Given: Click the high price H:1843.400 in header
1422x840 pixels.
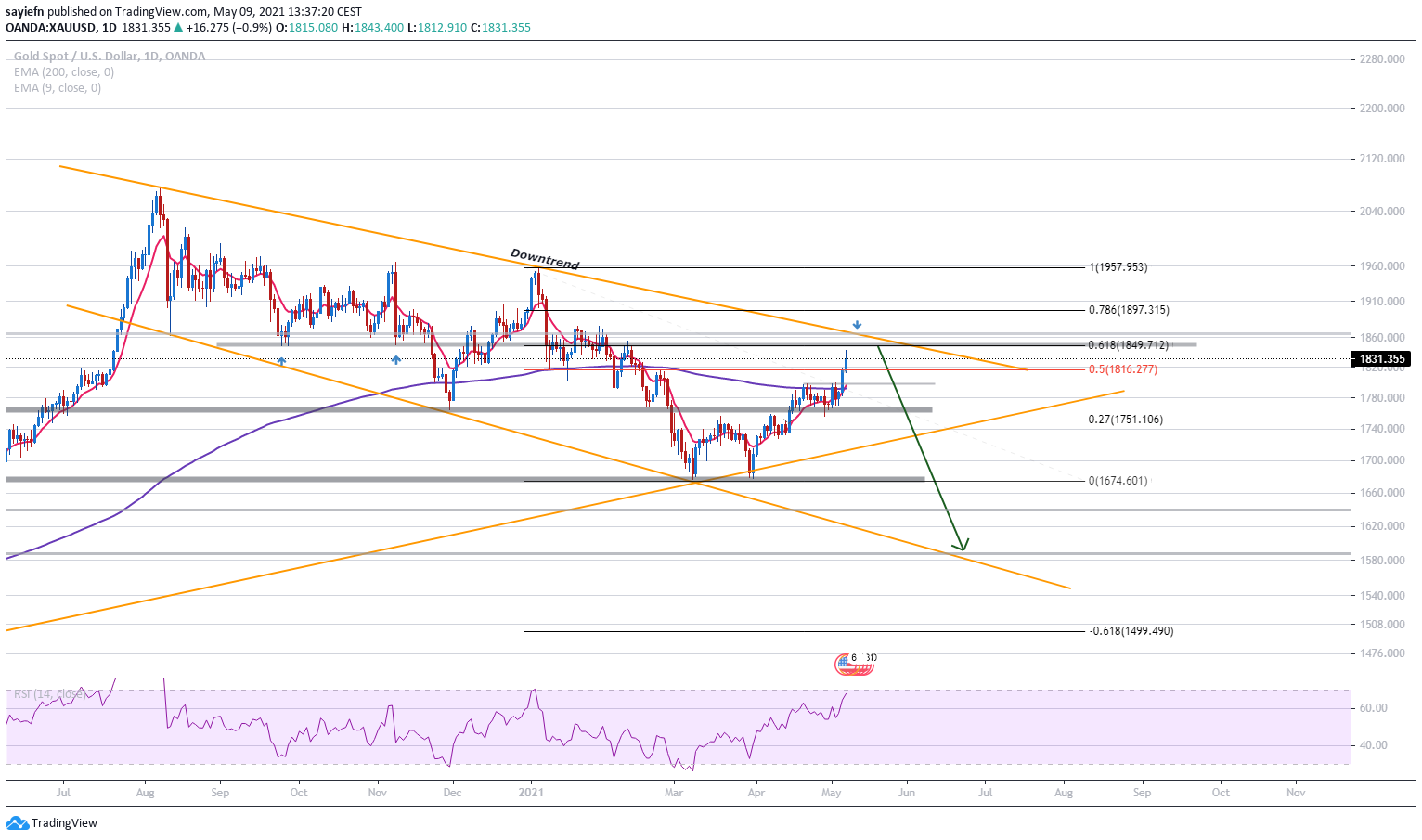Looking at the screenshot, I should coord(373,28).
